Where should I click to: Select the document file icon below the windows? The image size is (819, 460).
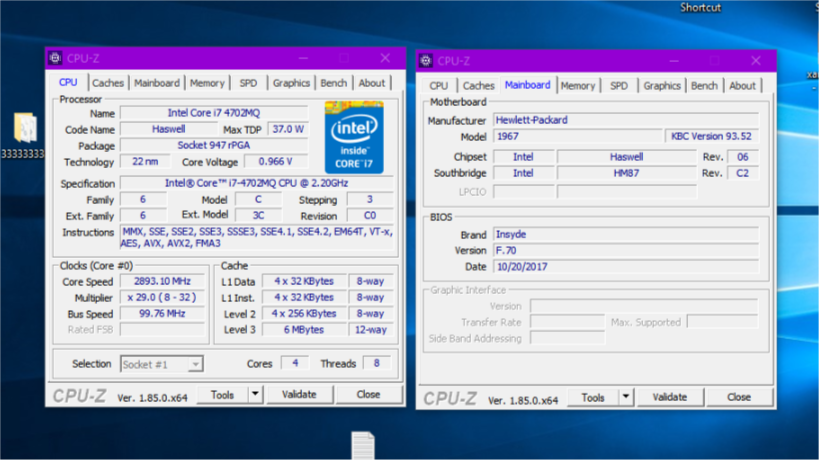(x=362, y=445)
